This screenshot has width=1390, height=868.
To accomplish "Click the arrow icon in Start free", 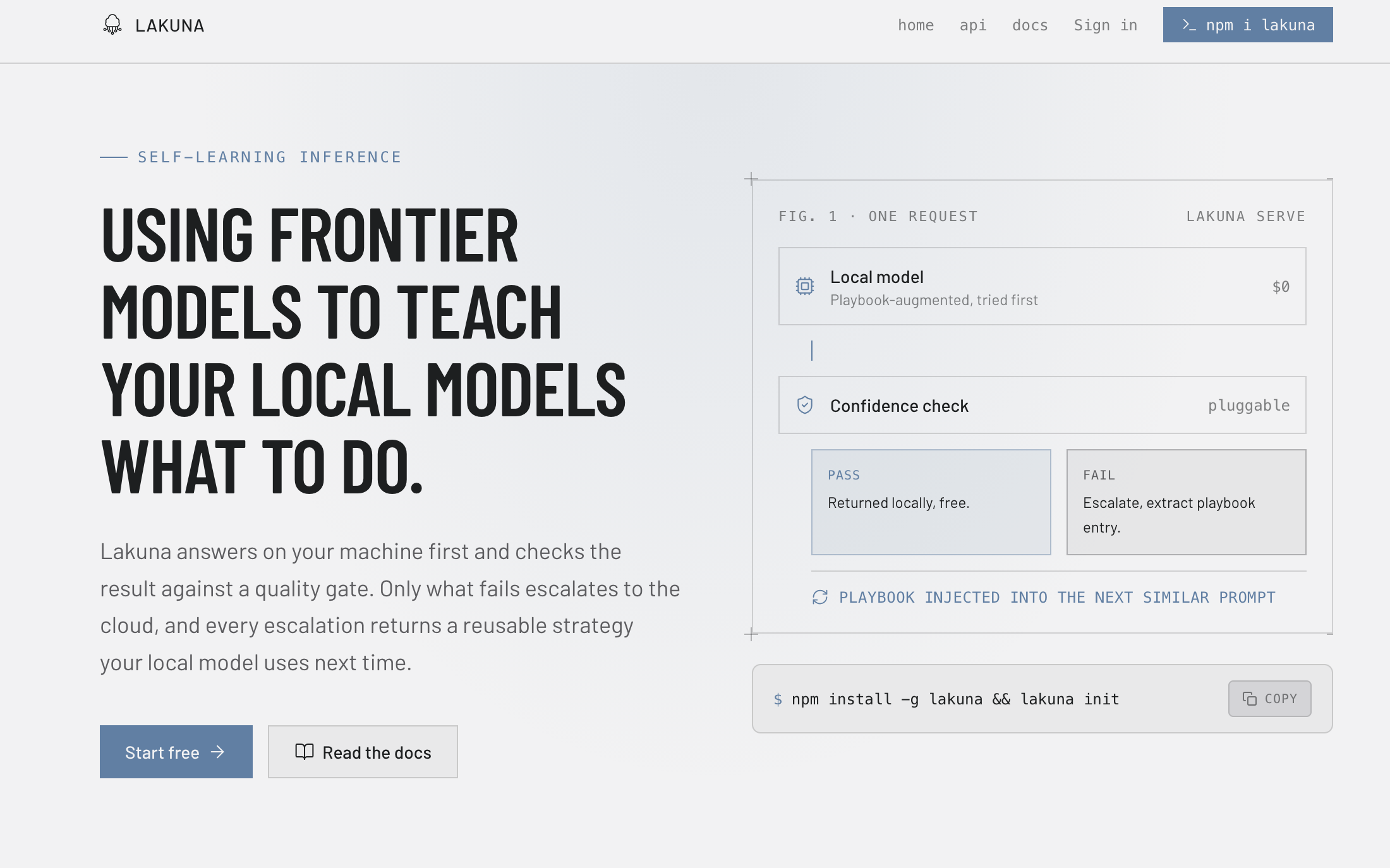I will pos(217,752).
